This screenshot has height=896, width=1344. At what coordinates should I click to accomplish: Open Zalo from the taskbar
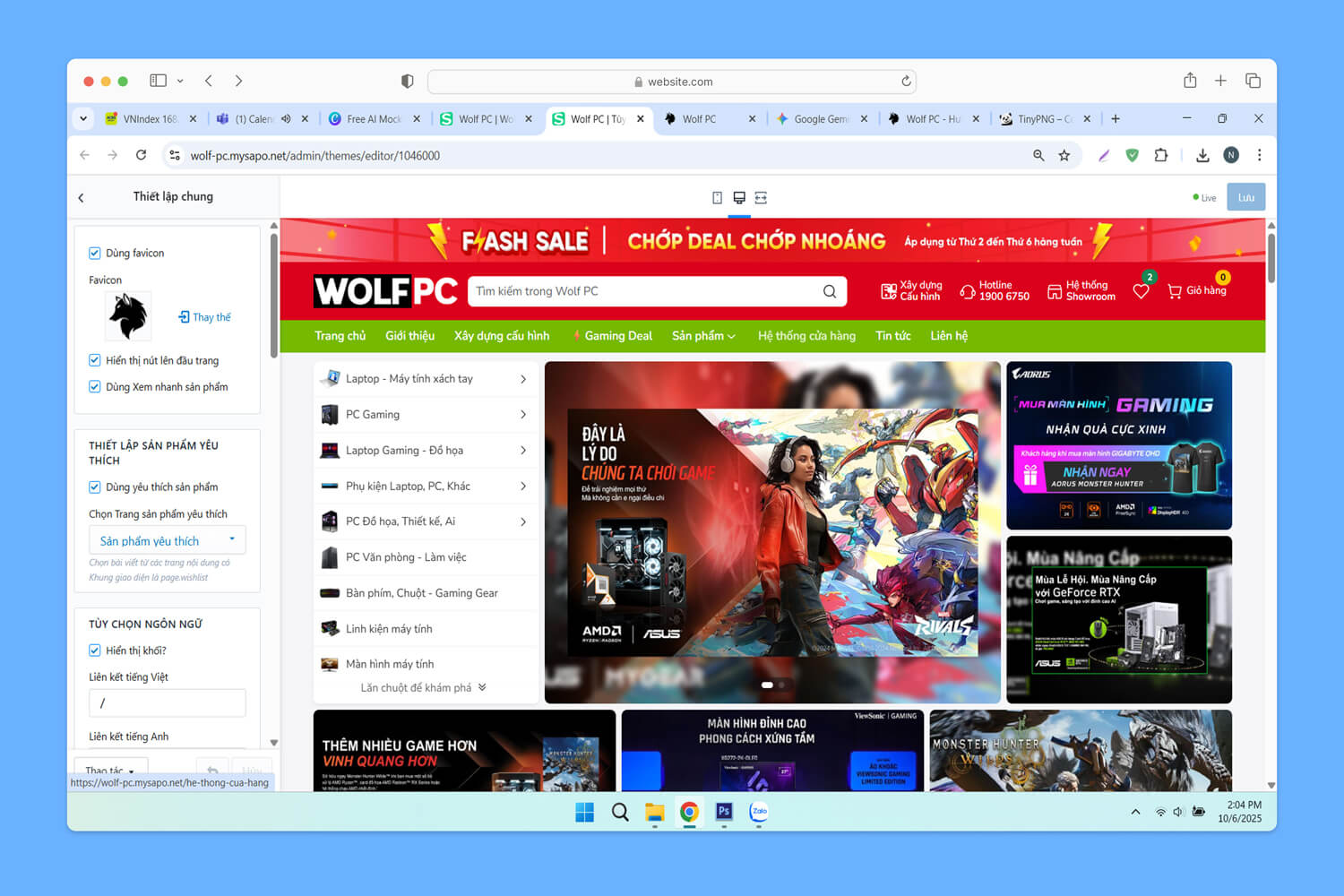click(759, 812)
